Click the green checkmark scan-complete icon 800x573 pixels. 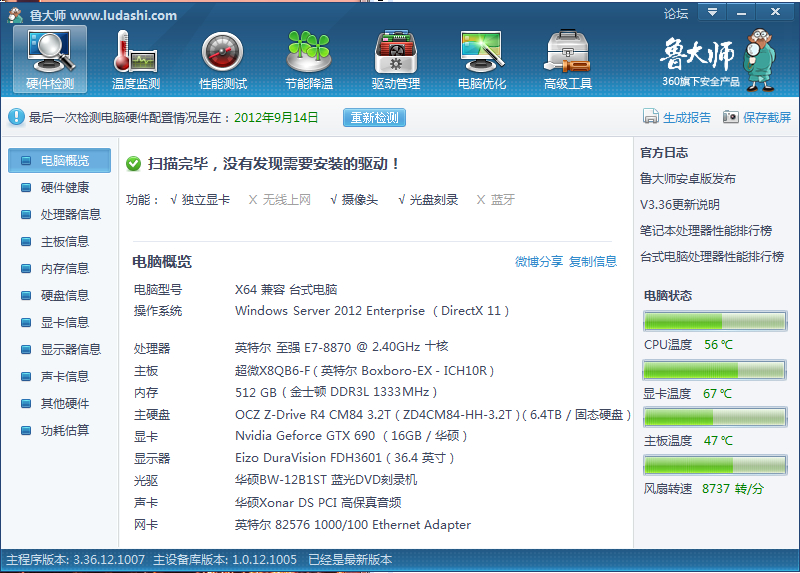[x=134, y=164]
